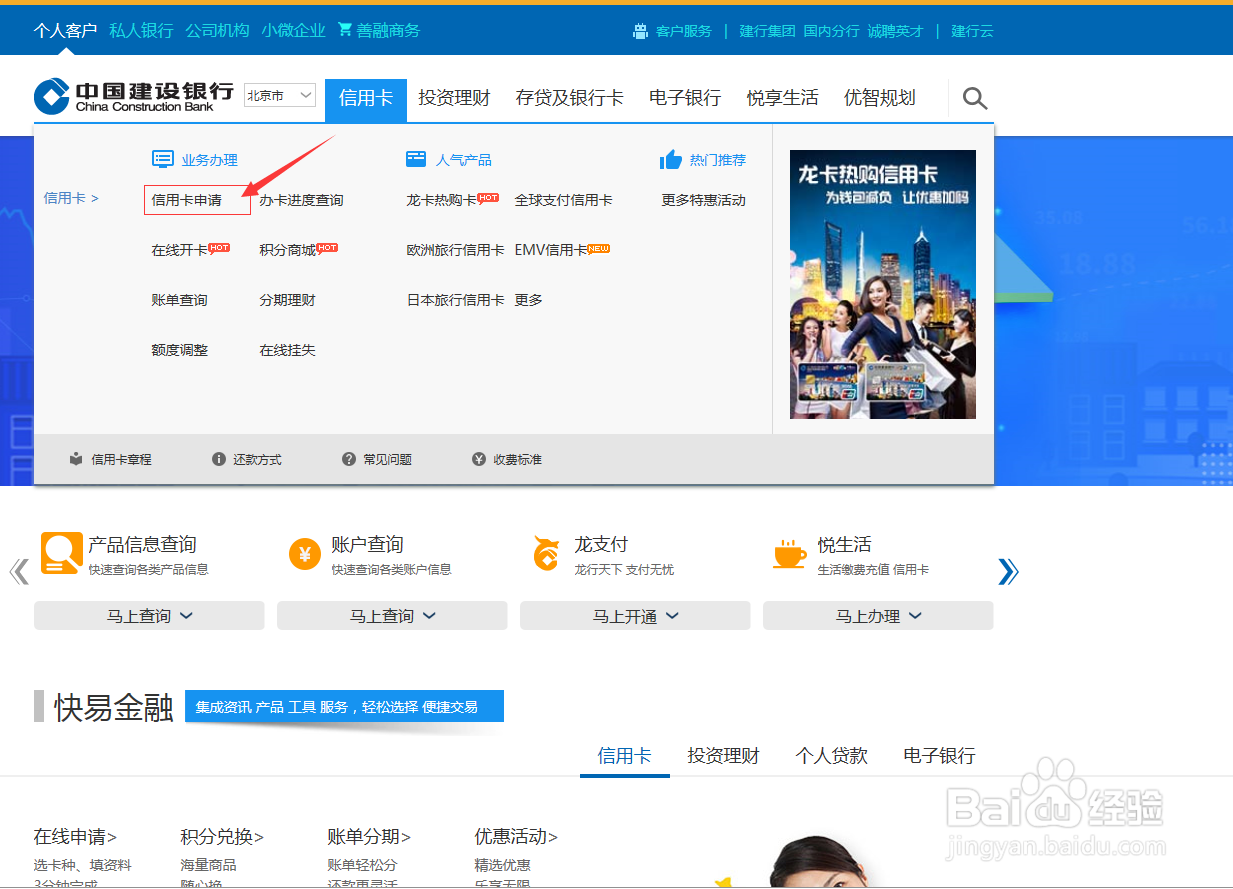The image size is (1233, 889).
Task: Open the 积分商城 link
Action: pos(288,250)
